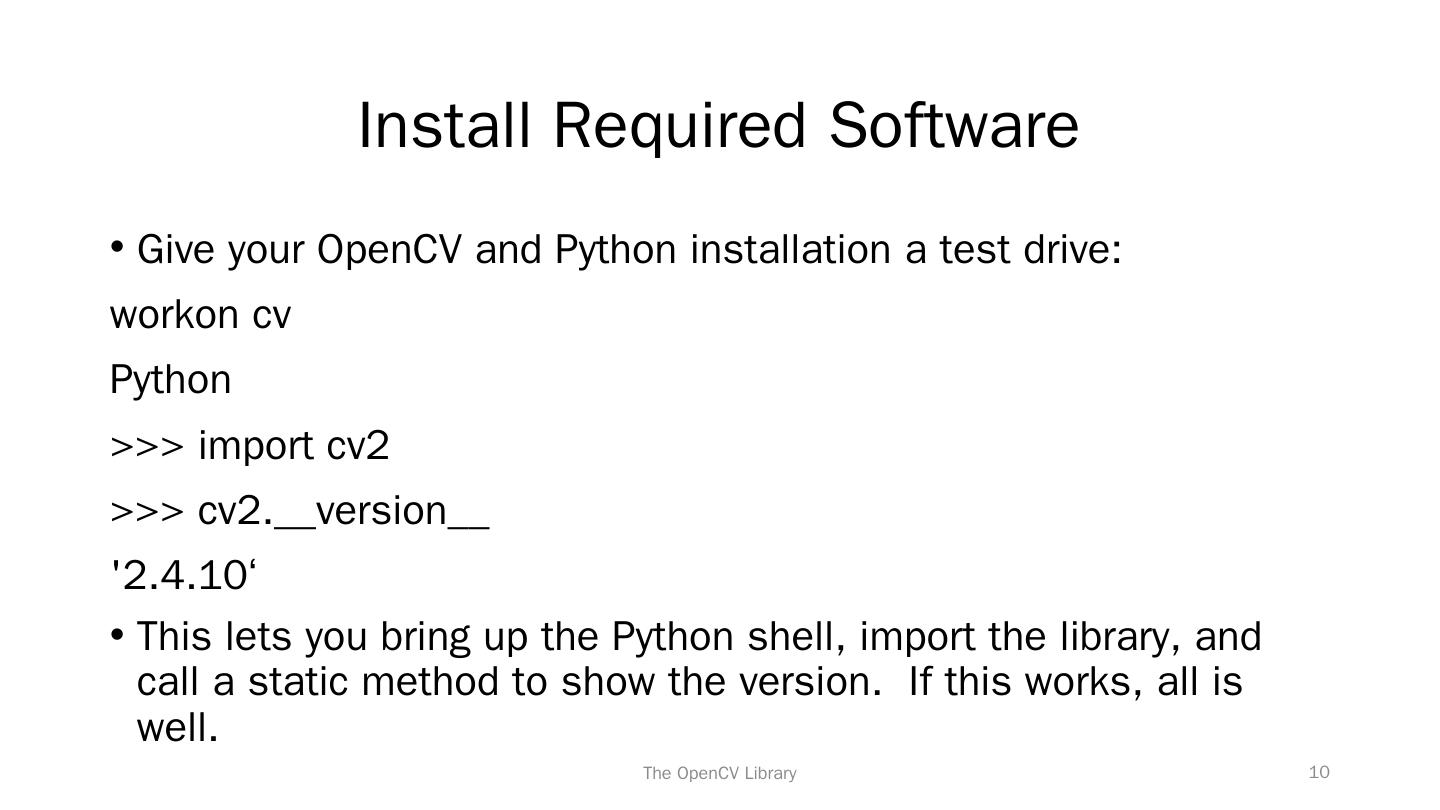Image resolution: width=1440 pixels, height=810 pixels.
Task: Click the word "well." on the last line
Action: coord(177,728)
